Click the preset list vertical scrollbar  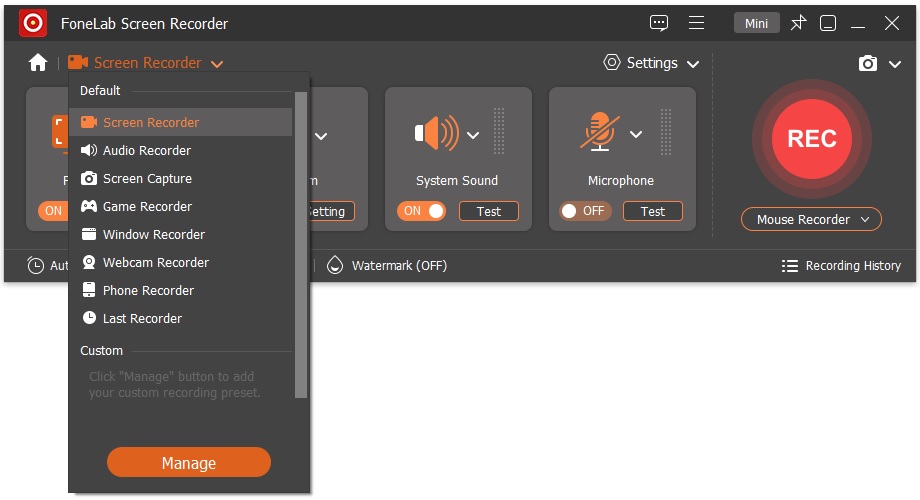click(301, 245)
